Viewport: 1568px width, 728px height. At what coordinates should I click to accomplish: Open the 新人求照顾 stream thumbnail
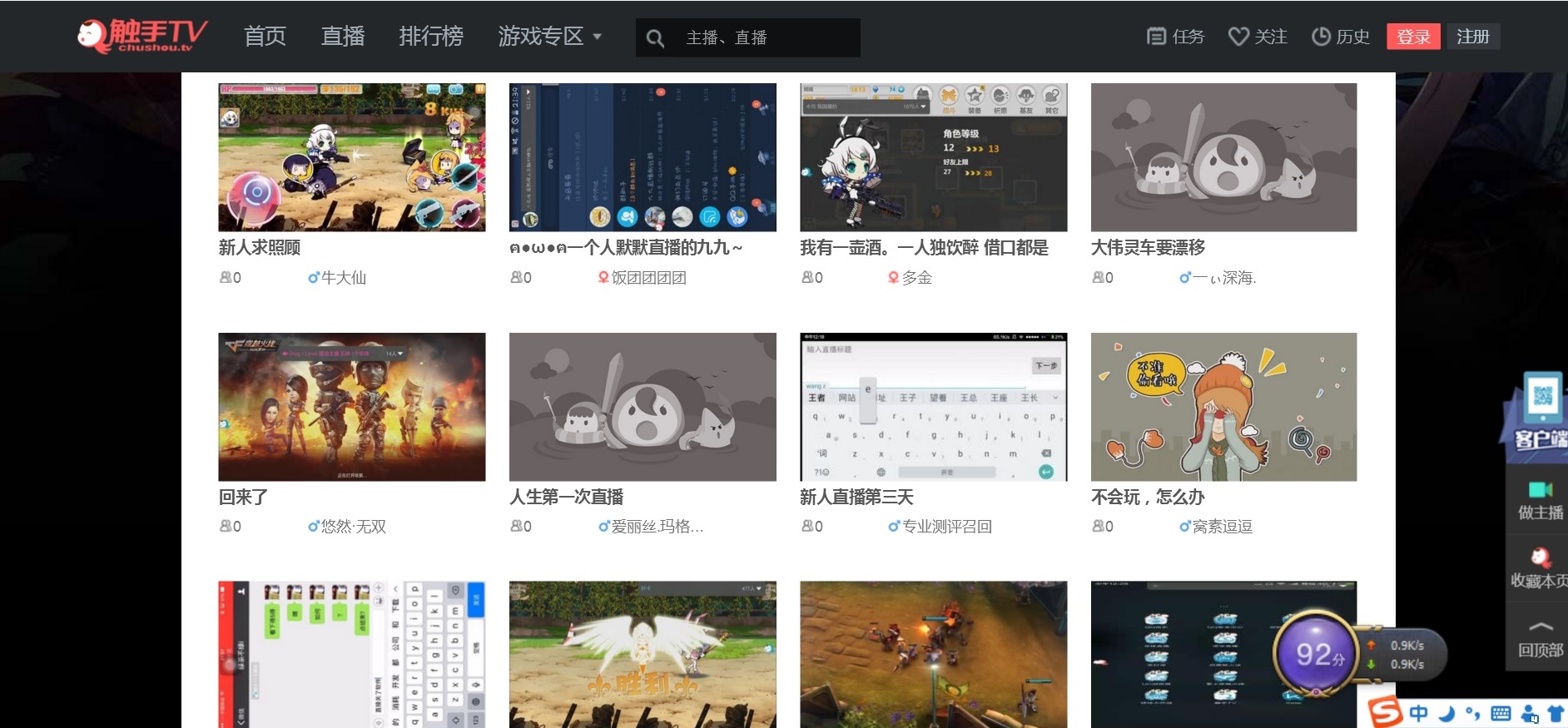pyautogui.click(x=352, y=157)
